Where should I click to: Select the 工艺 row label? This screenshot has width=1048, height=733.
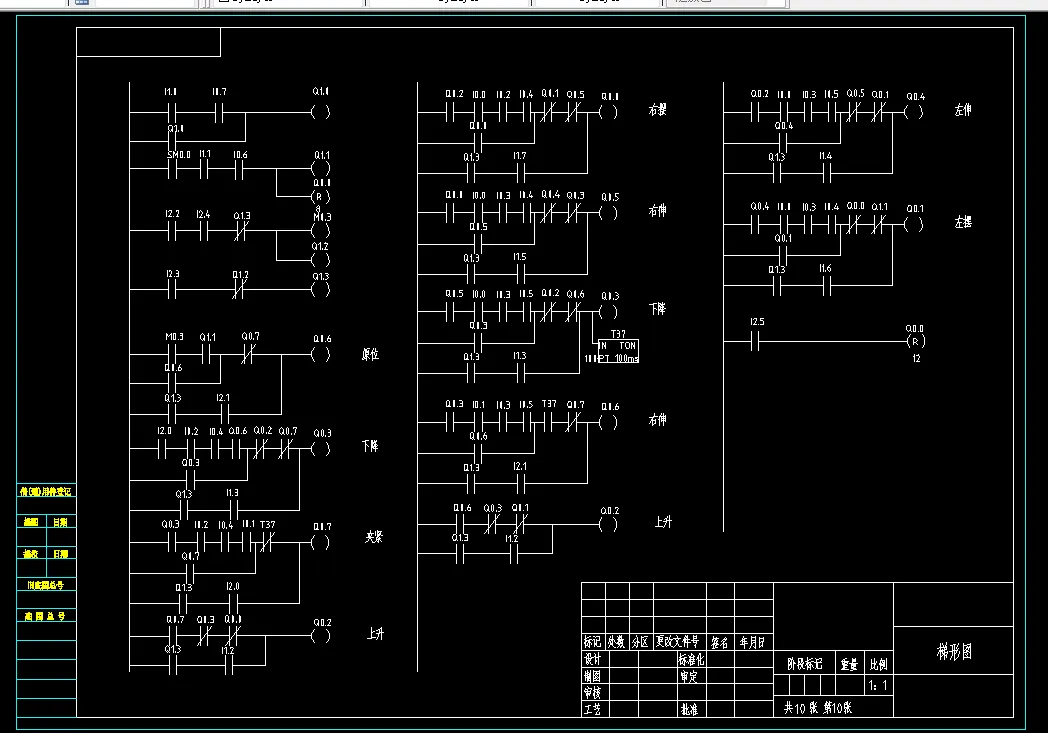pyautogui.click(x=593, y=709)
